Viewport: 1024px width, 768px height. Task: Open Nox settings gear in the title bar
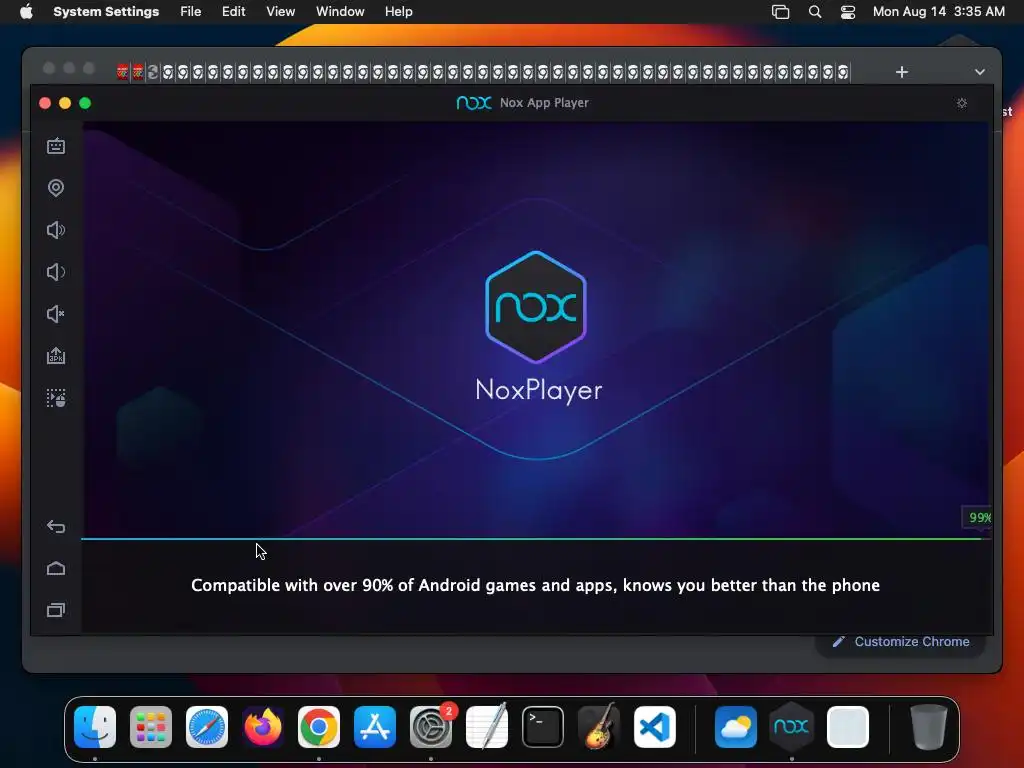click(x=962, y=103)
